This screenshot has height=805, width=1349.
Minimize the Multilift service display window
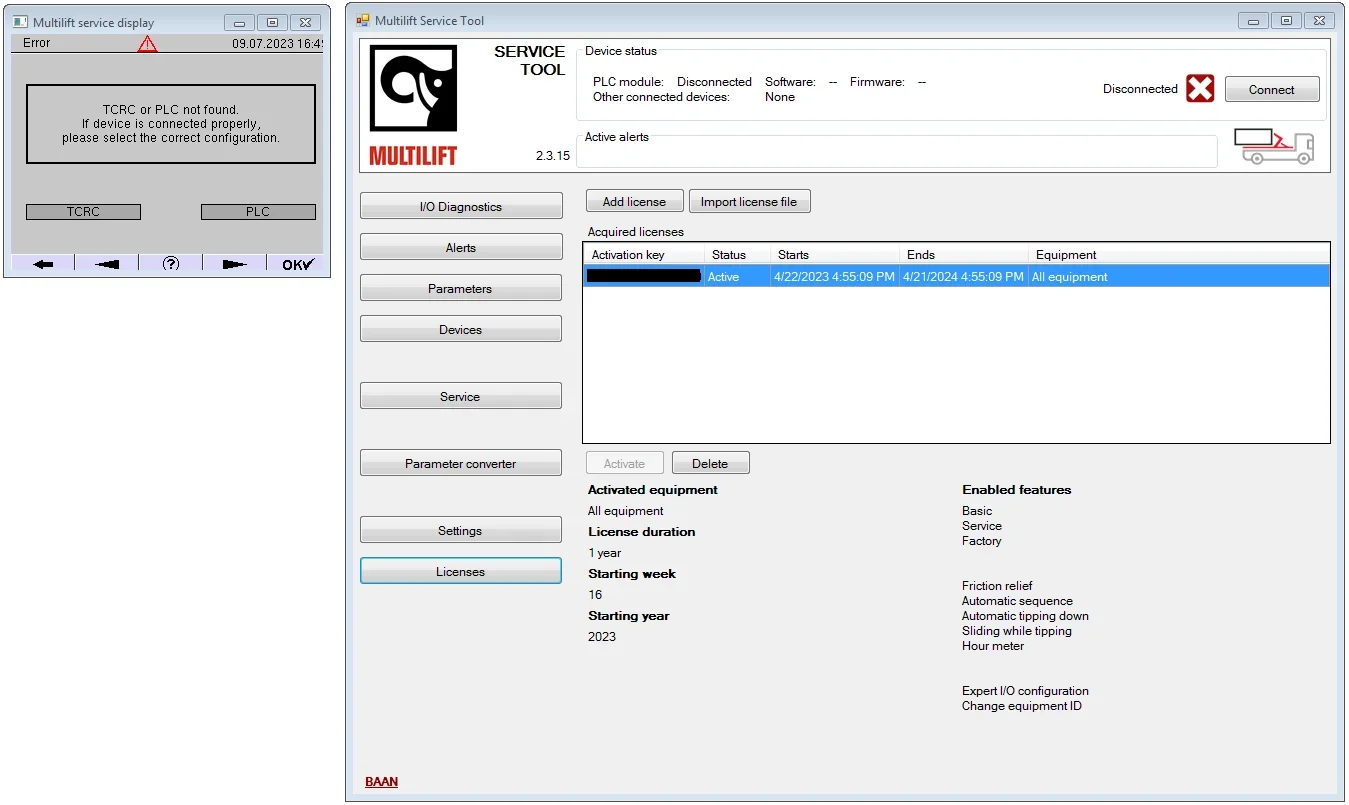click(x=239, y=22)
